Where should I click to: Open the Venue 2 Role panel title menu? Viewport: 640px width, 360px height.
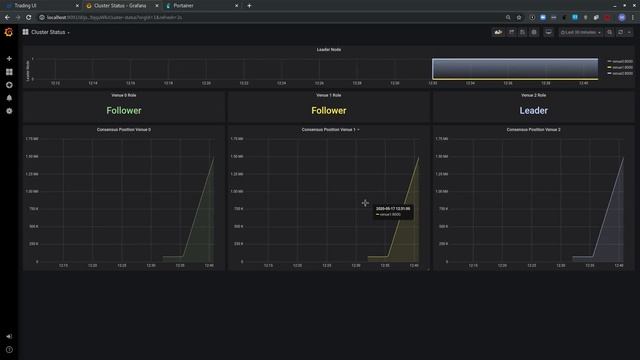(533, 95)
